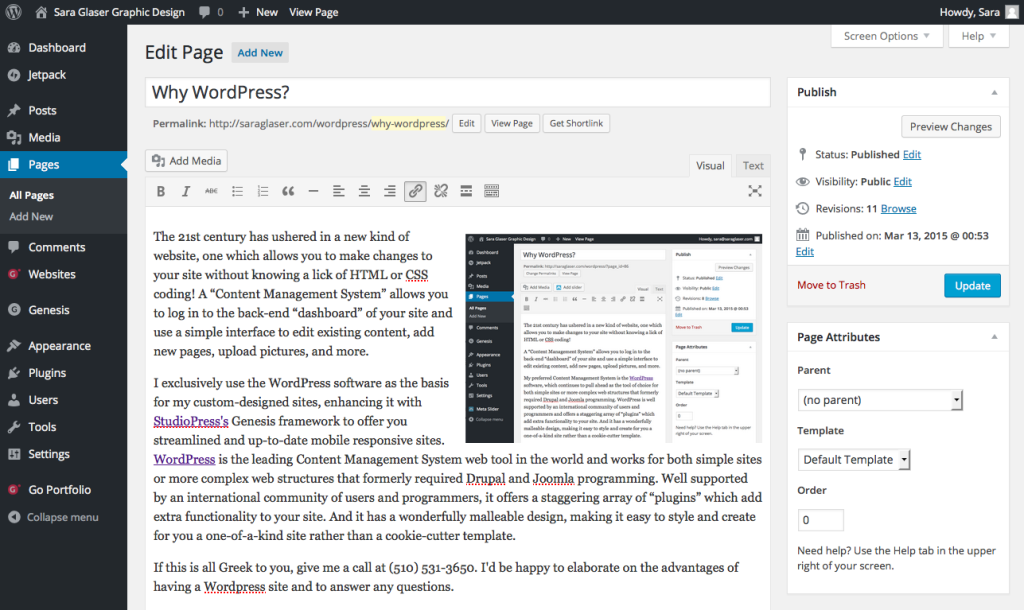Screen dimensions: 1024x610
Task: Apply Strikethrough formatting
Action: [211, 191]
